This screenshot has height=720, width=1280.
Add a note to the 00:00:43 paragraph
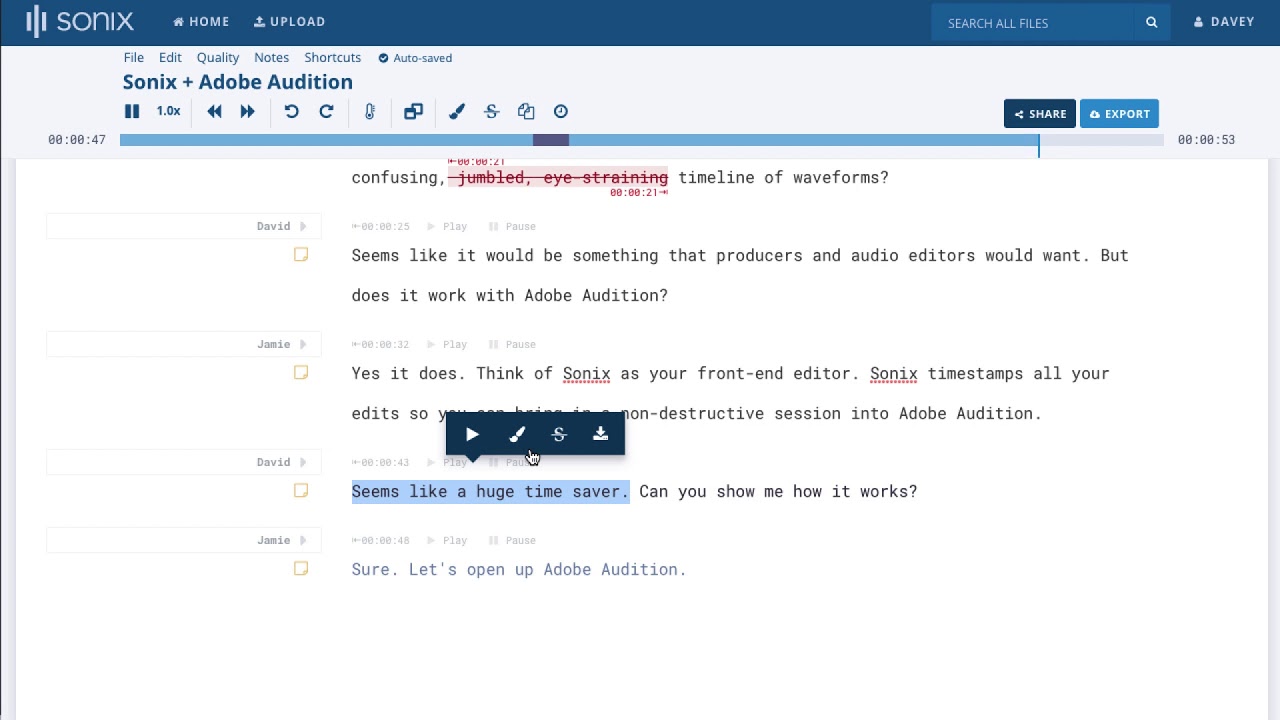(301, 491)
